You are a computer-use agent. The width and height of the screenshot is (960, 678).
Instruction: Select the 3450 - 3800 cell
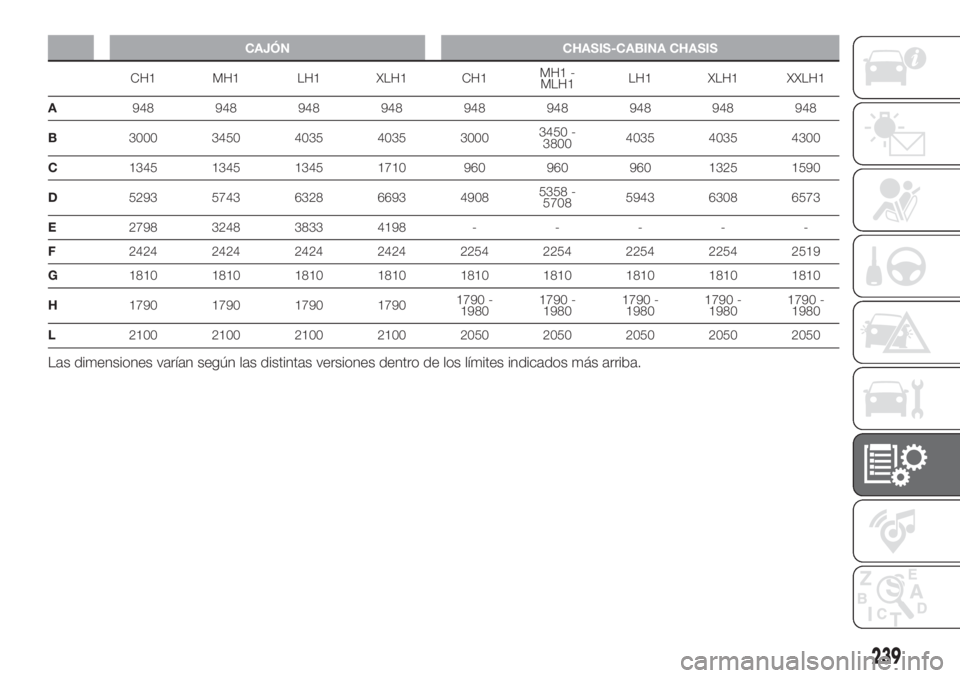(557, 138)
